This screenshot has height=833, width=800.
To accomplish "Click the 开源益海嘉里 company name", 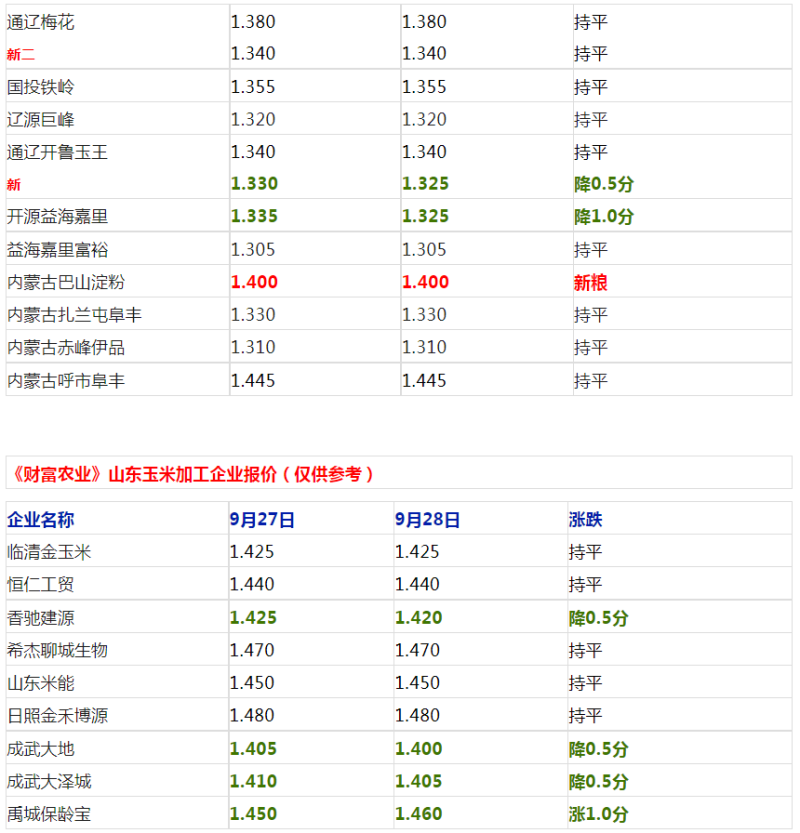I will click(x=57, y=217).
